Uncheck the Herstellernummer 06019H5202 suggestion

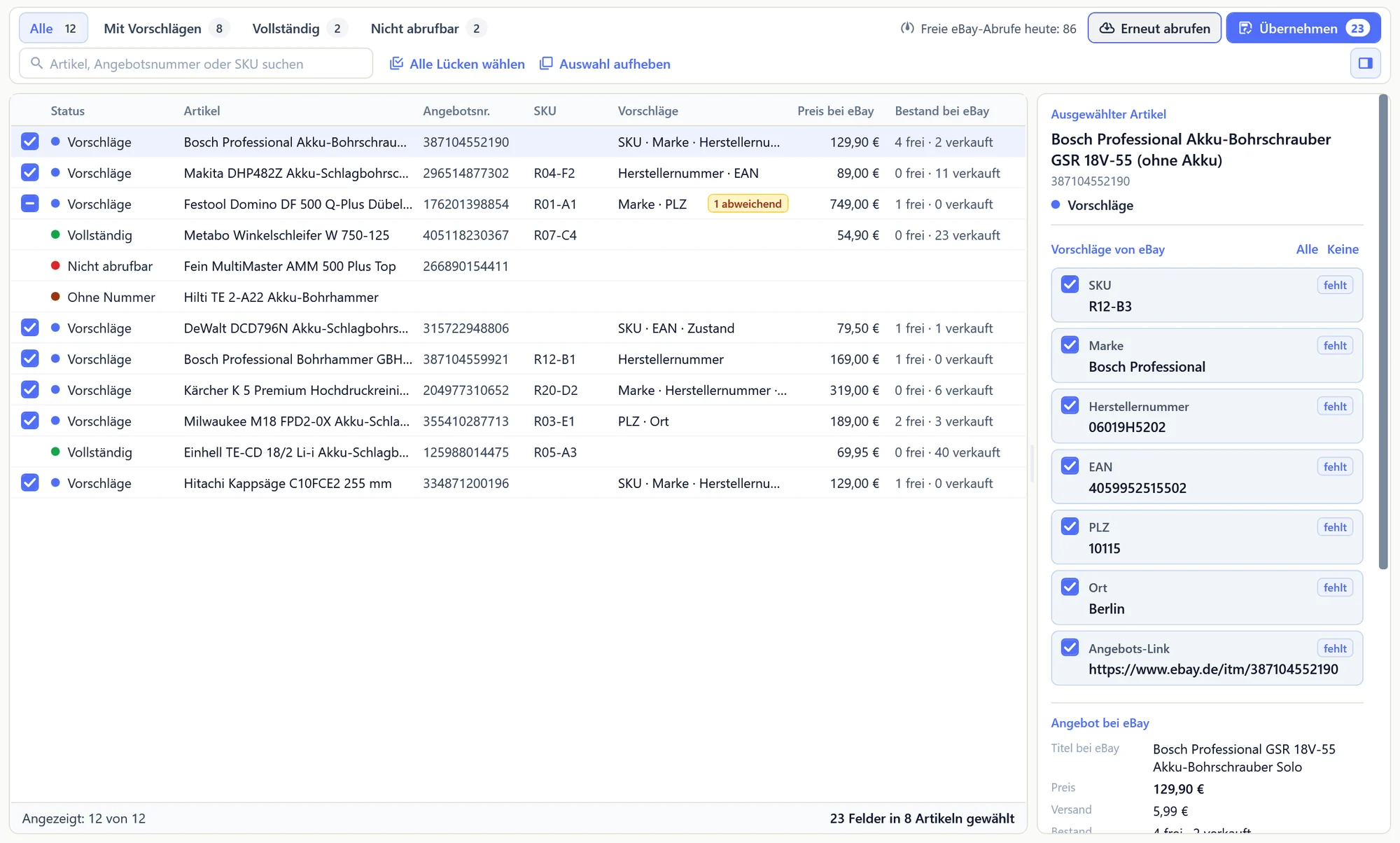tap(1070, 405)
